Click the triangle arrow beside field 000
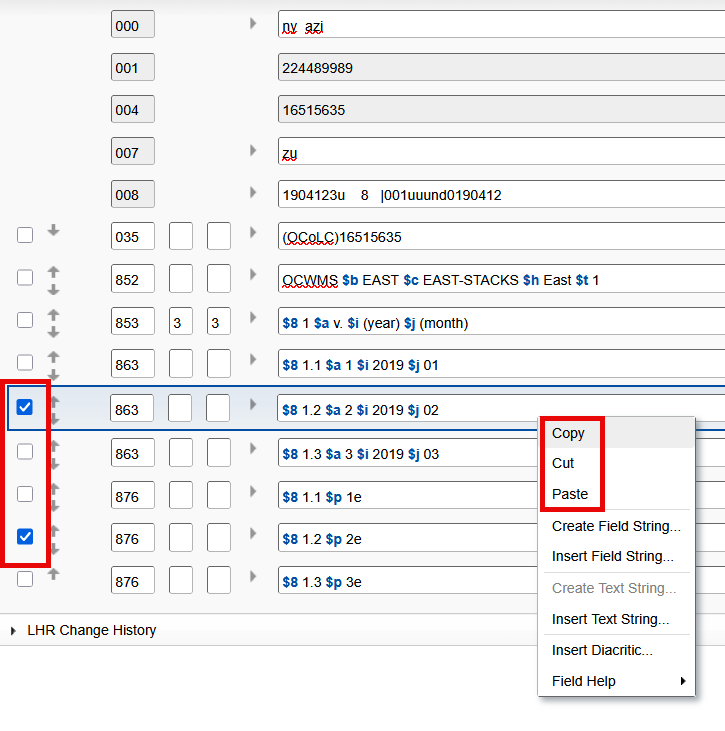 pos(253,23)
